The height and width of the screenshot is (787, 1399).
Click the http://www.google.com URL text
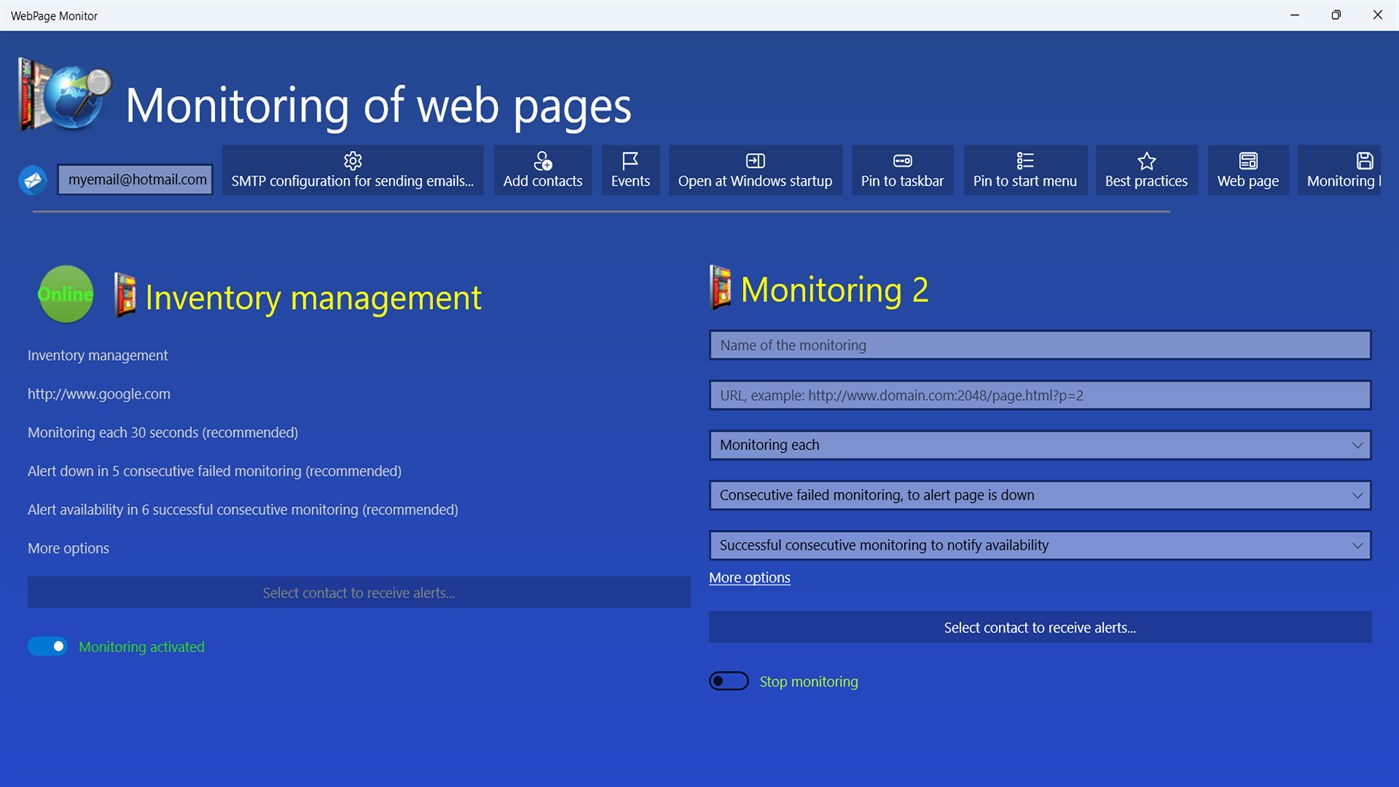pyautogui.click(x=99, y=394)
